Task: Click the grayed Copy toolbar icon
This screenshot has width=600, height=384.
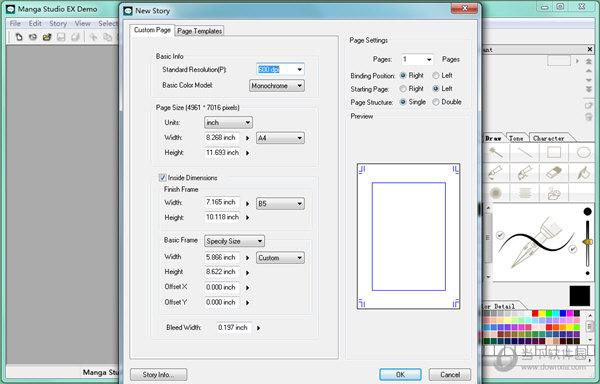Action: point(108,37)
